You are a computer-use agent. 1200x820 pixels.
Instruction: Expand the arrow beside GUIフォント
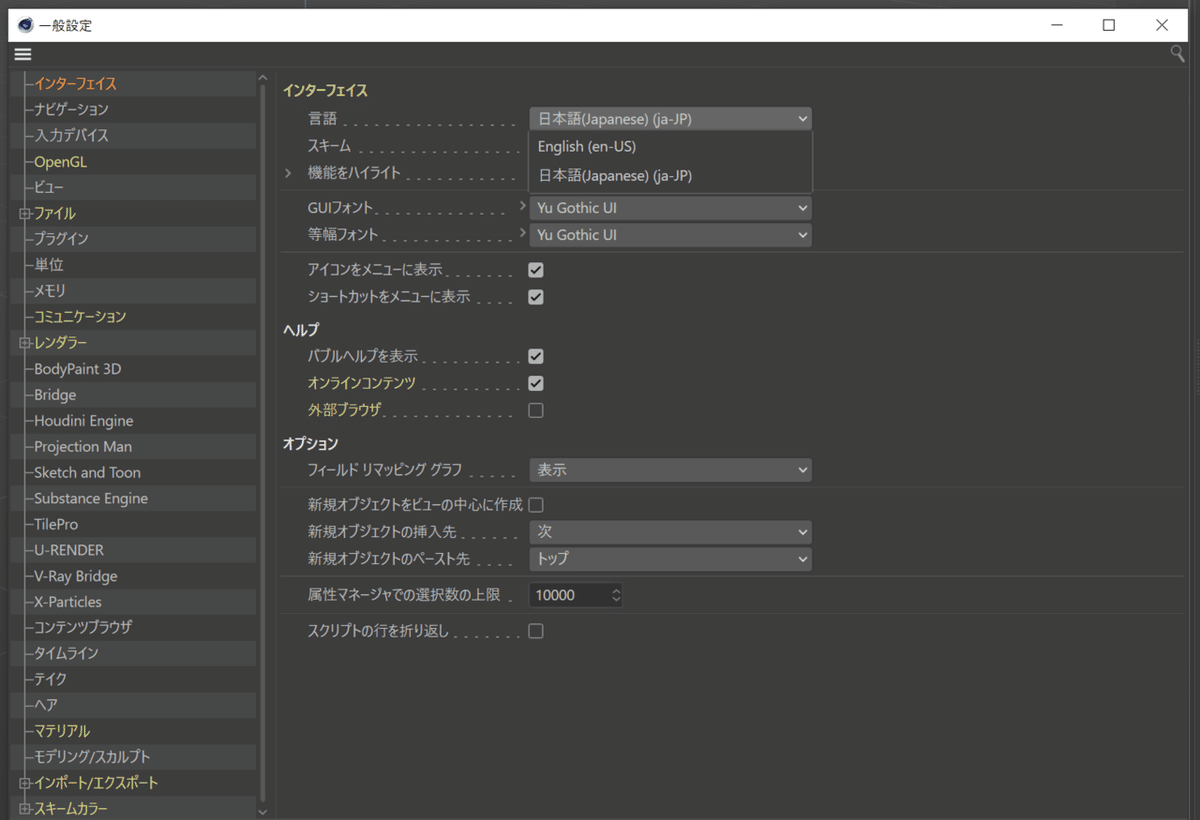522,206
